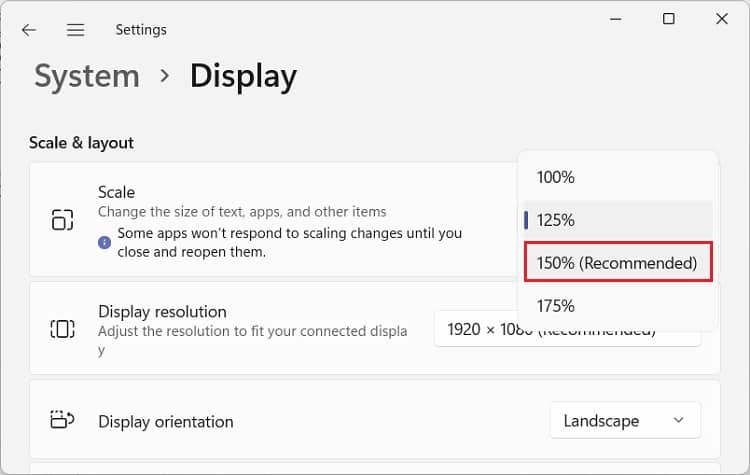The height and width of the screenshot is (475, 750).
Task: Go to System in the breadcrumb
Action: pyautogui.click(x=87, y=77)
